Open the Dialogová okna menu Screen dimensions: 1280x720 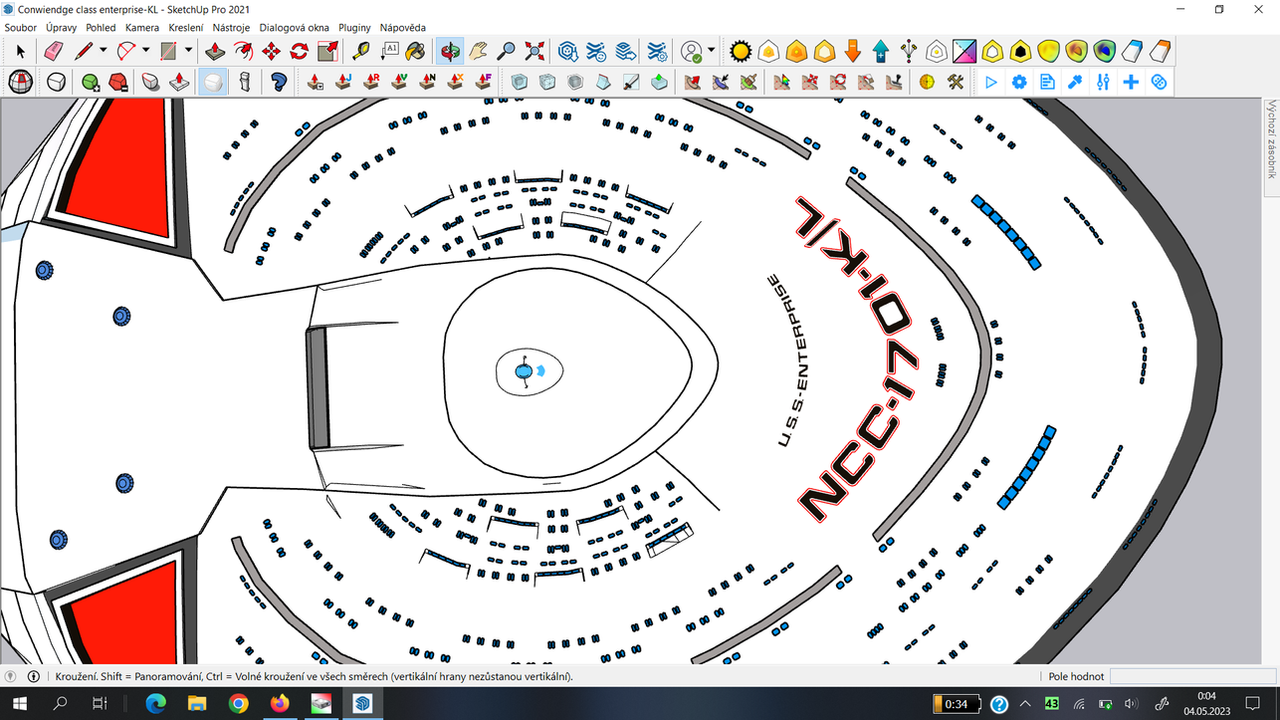[295, 28]
